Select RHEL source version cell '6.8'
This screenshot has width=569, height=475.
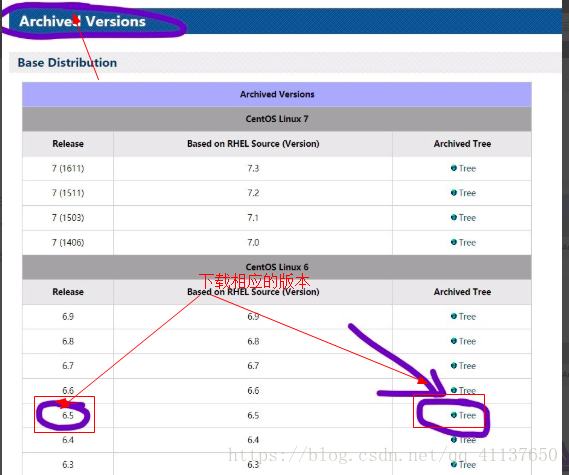(x=253, y=341)
